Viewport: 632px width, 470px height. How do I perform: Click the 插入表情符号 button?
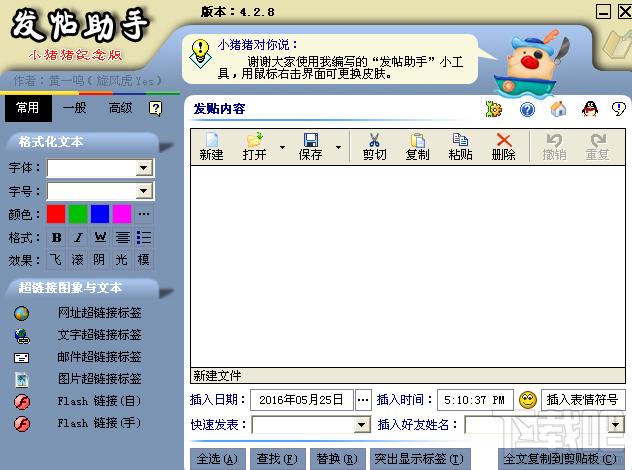[583, 400]
